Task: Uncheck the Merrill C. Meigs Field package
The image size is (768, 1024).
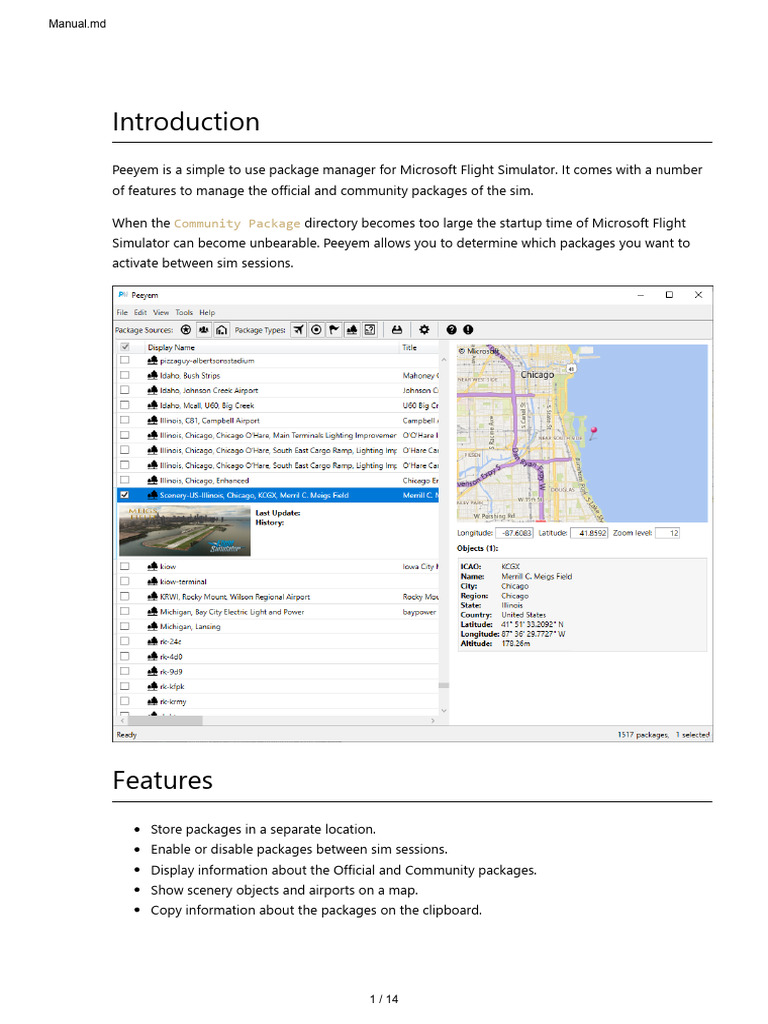Action: tap(125, 495)
